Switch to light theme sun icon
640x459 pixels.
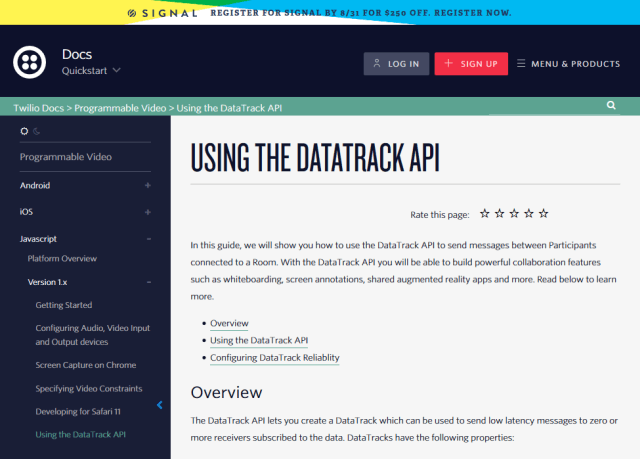pos(24,131)
